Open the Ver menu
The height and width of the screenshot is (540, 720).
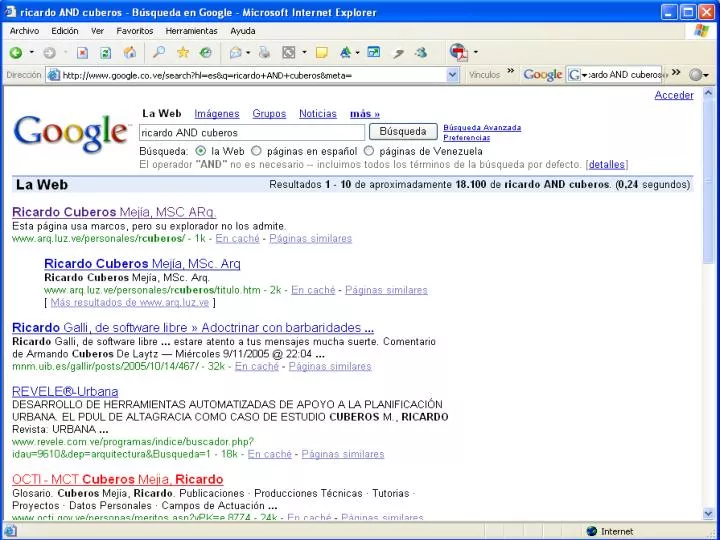tap(97, 31)
